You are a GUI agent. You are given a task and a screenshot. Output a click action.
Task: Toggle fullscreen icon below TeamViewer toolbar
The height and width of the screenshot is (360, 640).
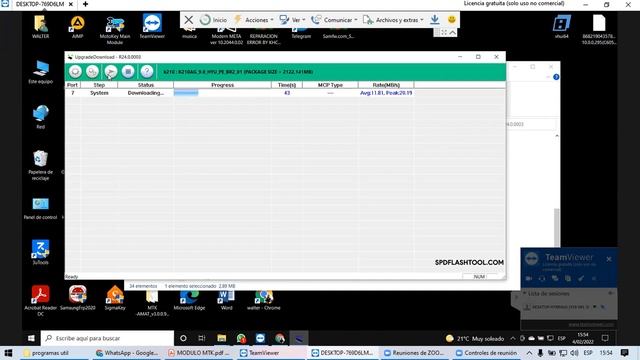pos(444,32)
